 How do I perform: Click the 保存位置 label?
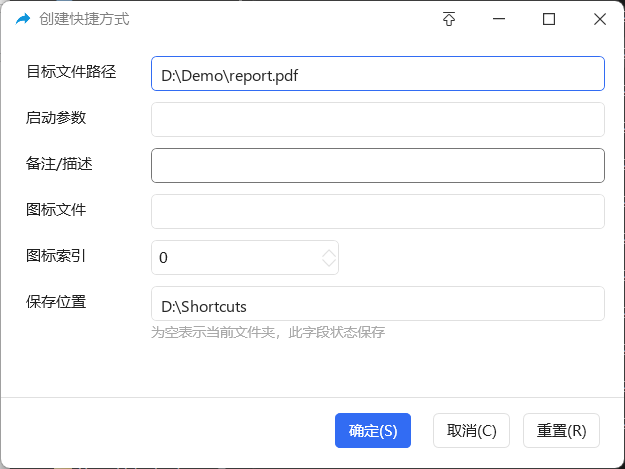pos(56,302)
